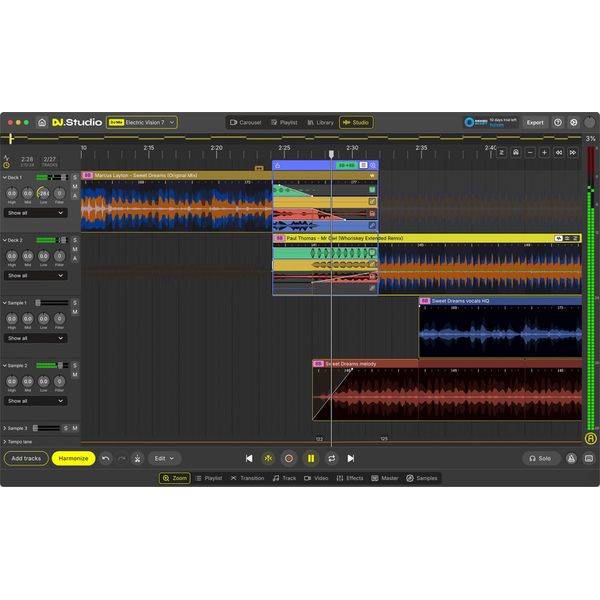This screenshot has height=600, width=600.
Task: Mute Deck 2
Action: coord(75,249)
